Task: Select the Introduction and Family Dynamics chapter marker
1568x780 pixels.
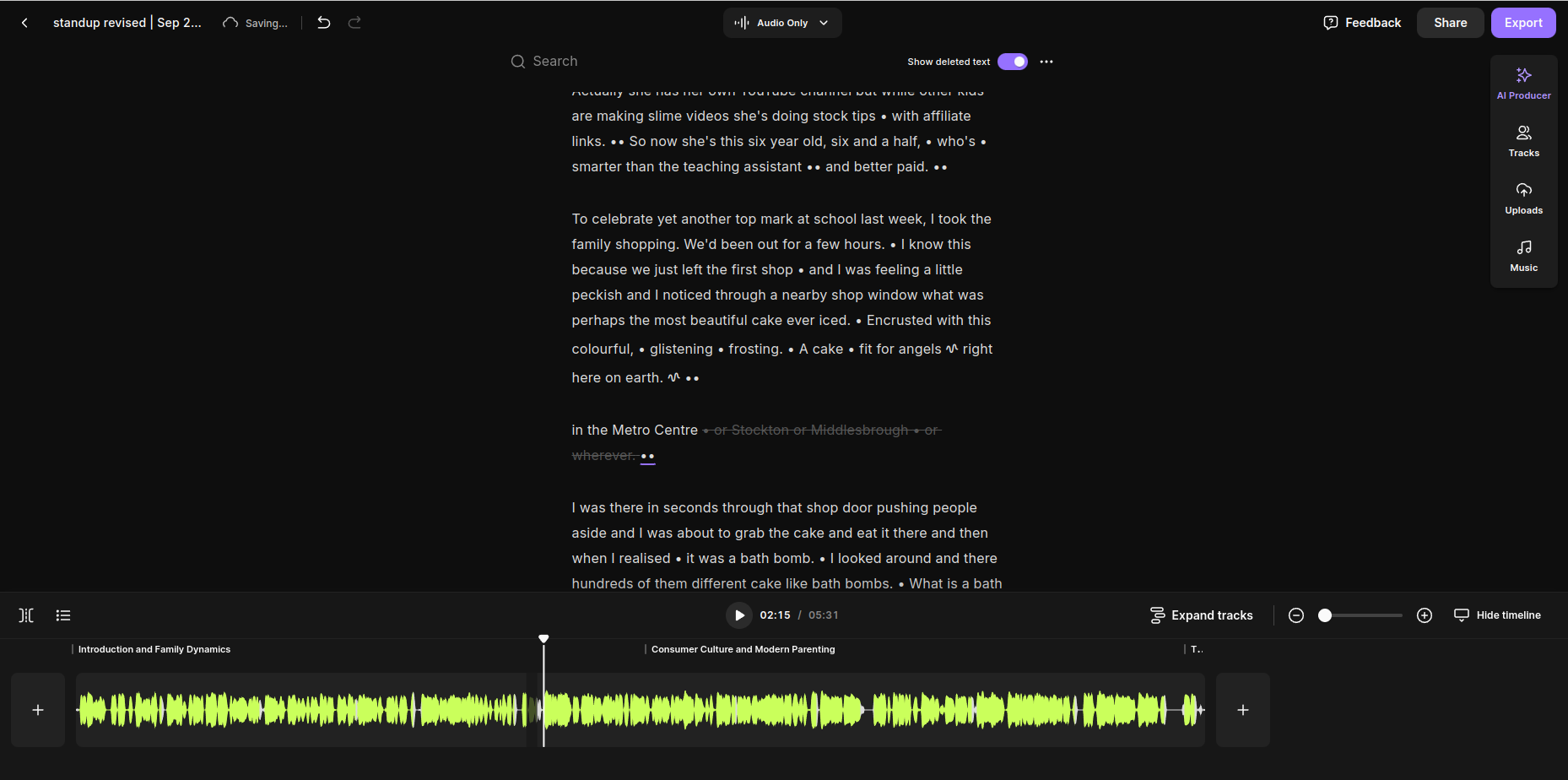Action: (x=154, y=649)
